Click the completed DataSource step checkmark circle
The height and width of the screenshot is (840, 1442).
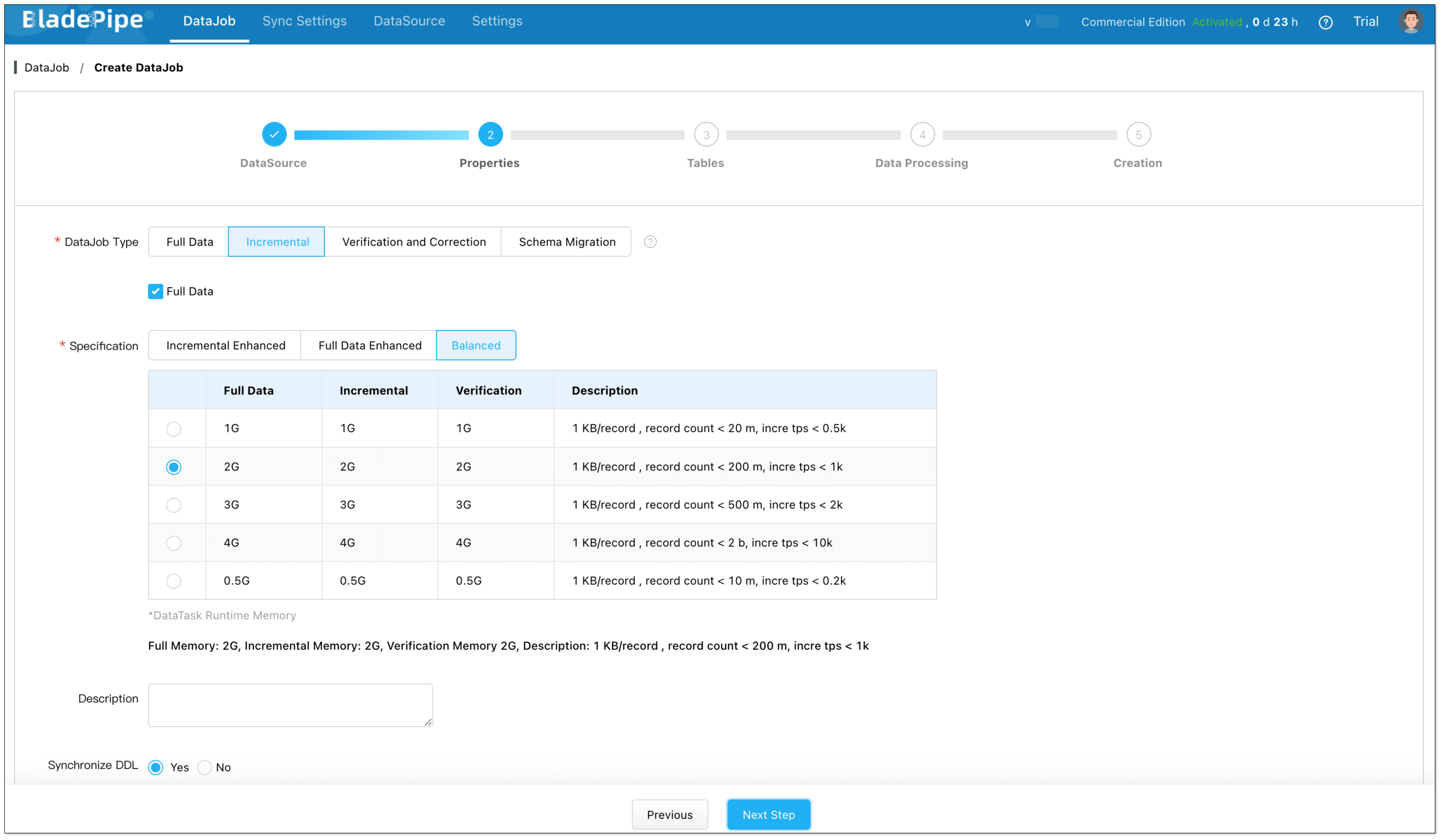click(x=274, y=134)
